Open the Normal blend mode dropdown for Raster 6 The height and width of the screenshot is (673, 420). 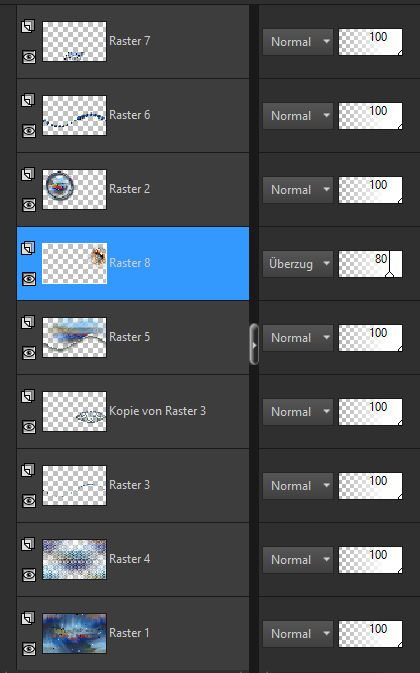coord(298,116)
